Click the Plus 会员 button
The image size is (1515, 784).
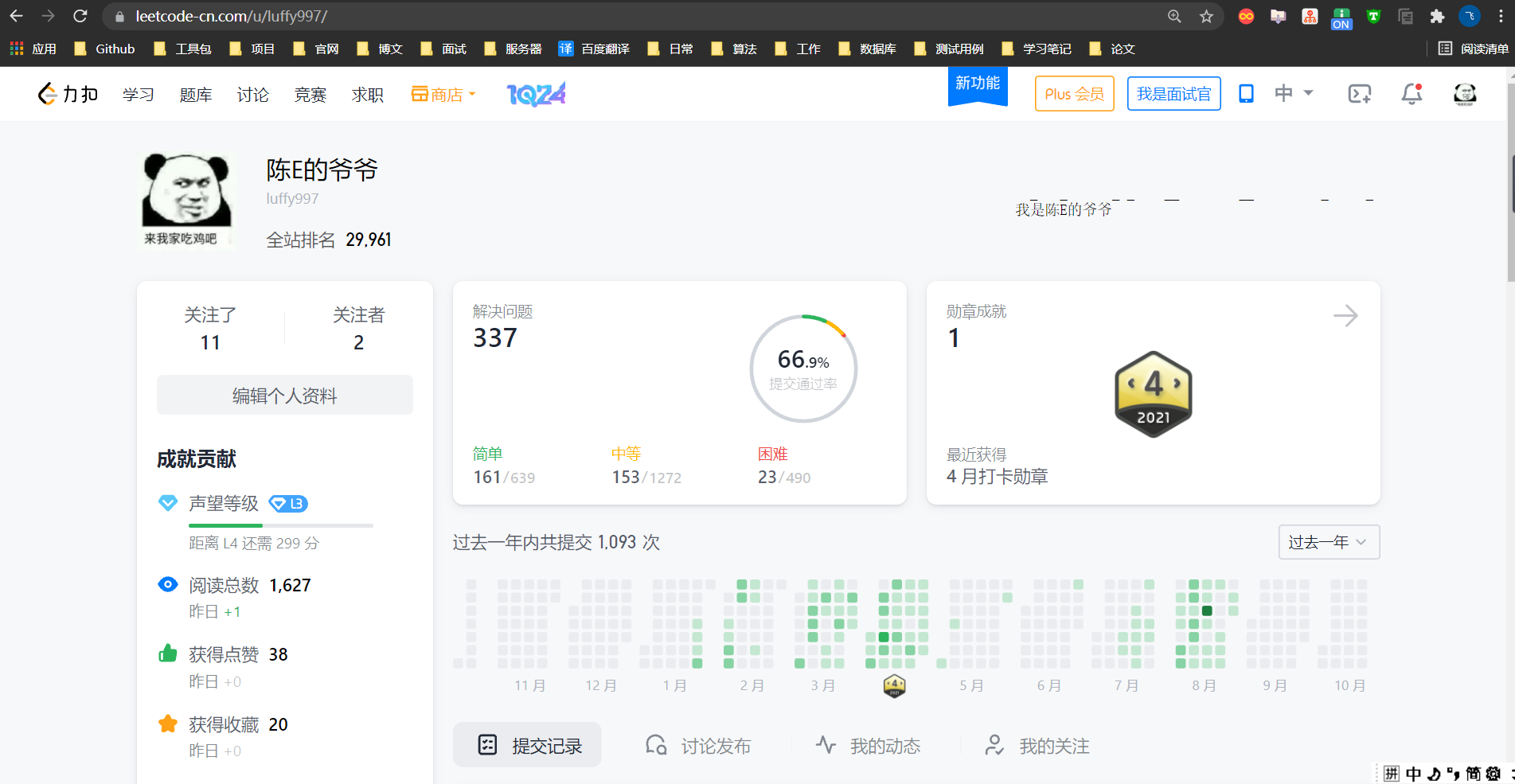1074,94
